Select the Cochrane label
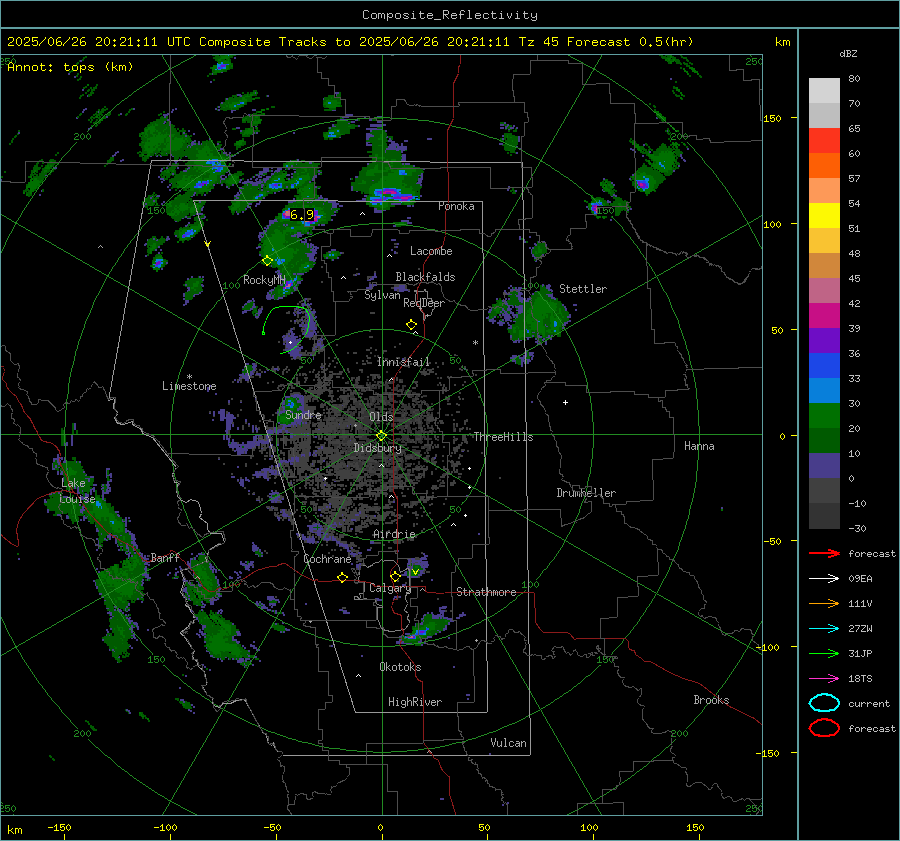 (327, 559)
